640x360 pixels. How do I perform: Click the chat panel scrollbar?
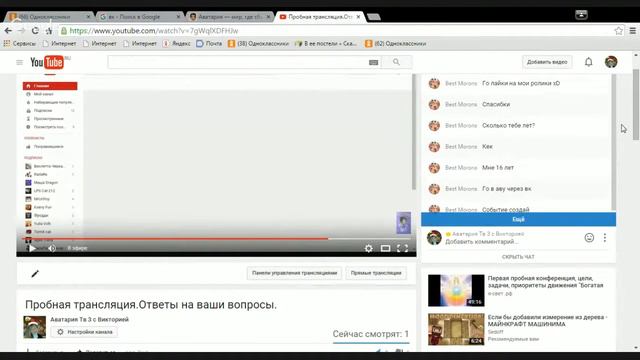click(613, 142)
